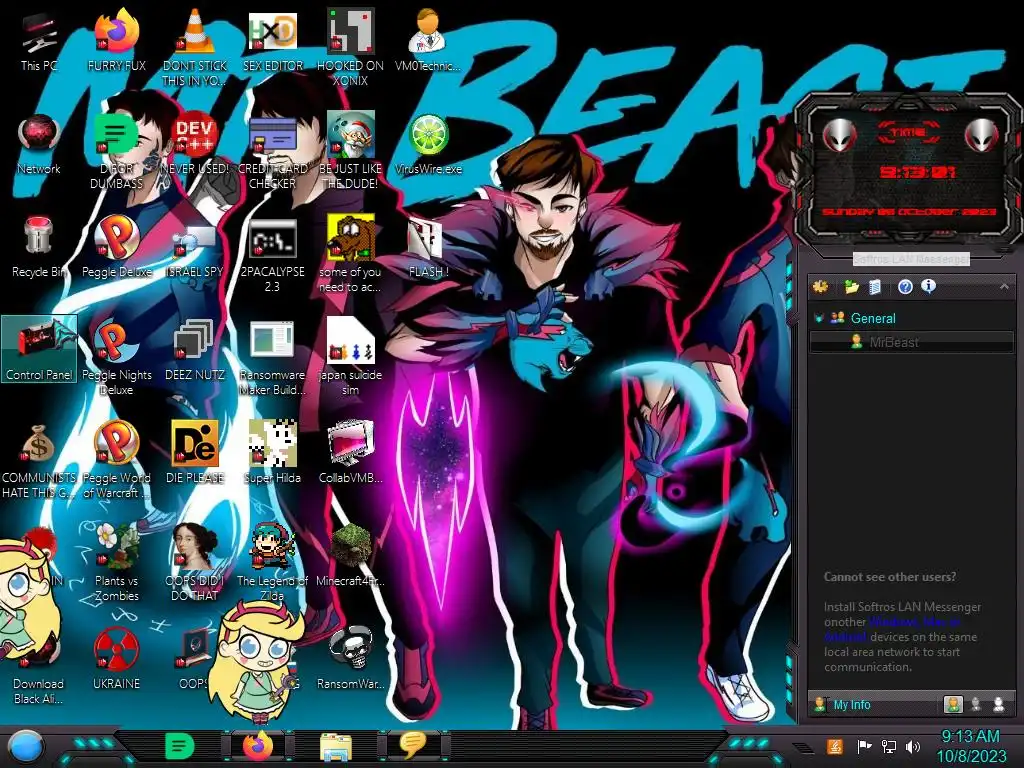Open Control Panel desktop icon
Screen dimensions: 1024x768
point(39,349)
